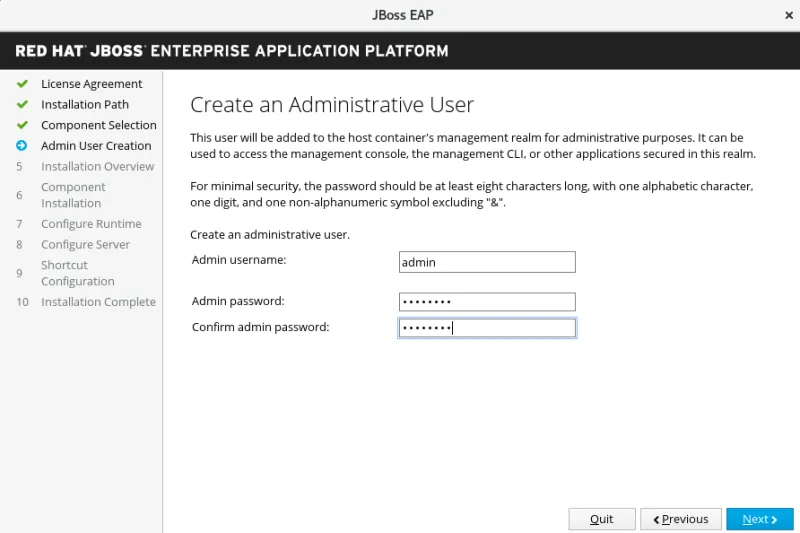Select the Component Installation step
The width and height of the screenshot is (800, 533).
pyautogui.click(x=73, y=195)
